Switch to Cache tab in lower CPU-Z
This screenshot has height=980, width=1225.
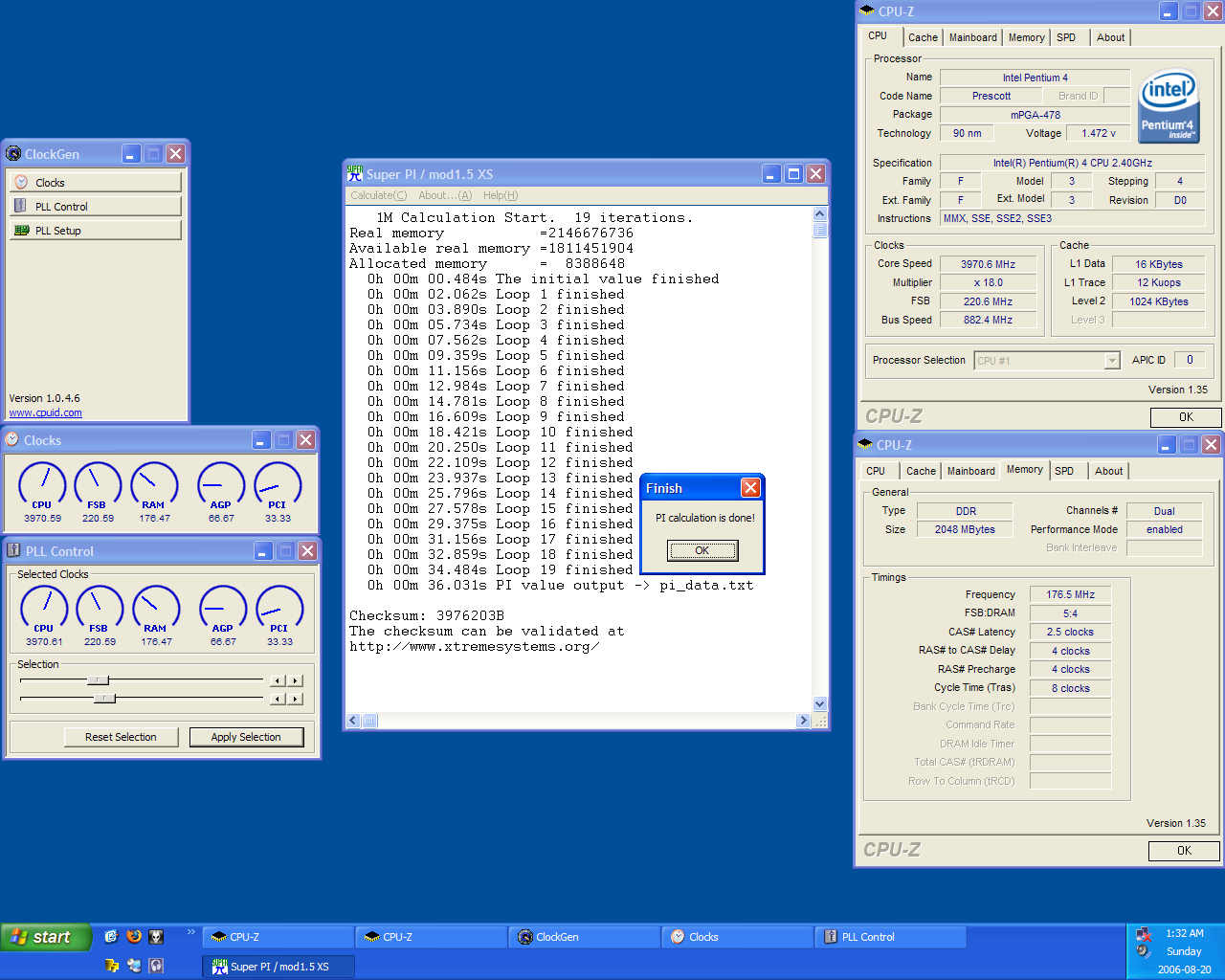[921, 471]
